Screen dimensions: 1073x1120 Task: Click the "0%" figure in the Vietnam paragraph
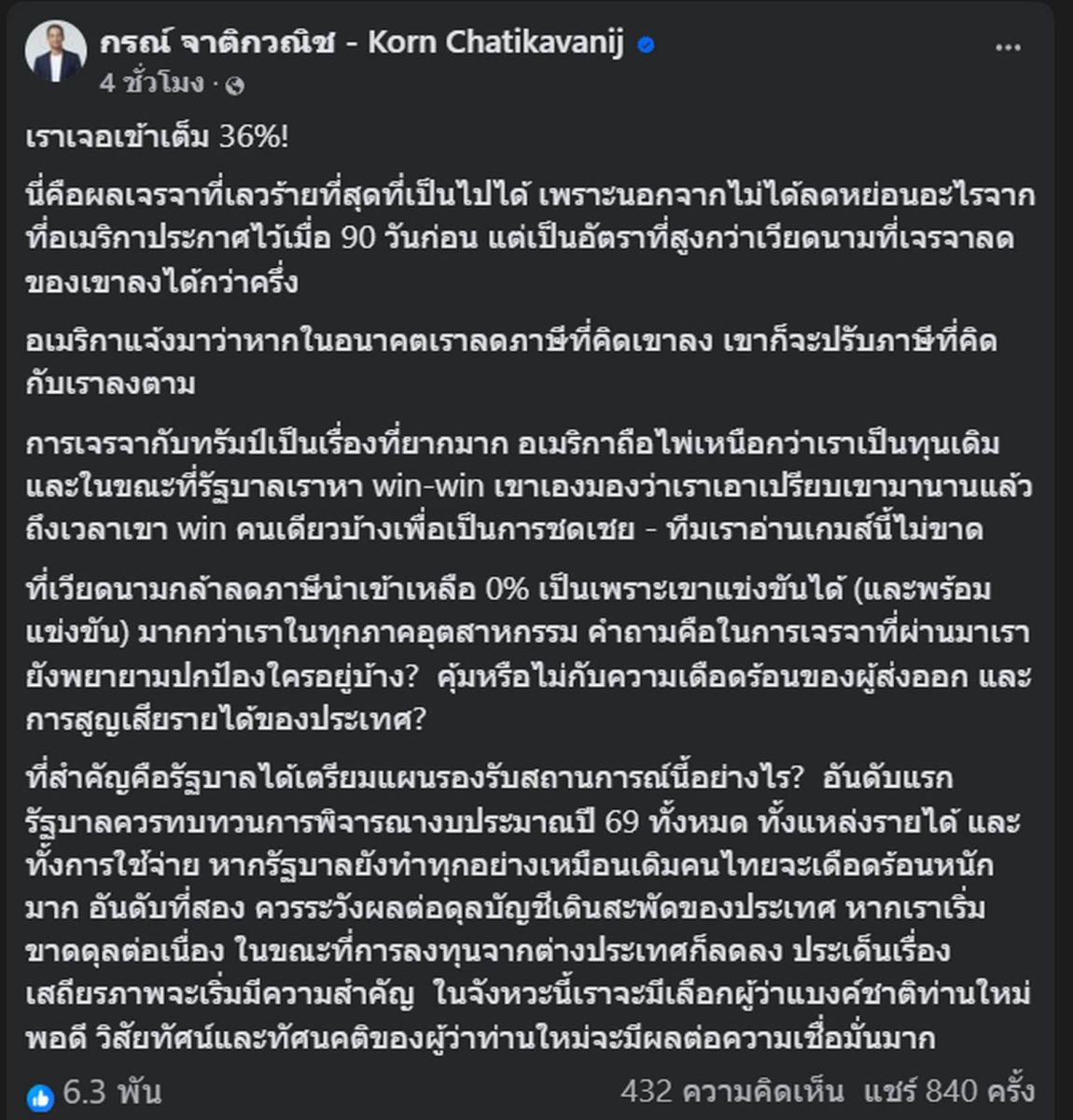508,590
